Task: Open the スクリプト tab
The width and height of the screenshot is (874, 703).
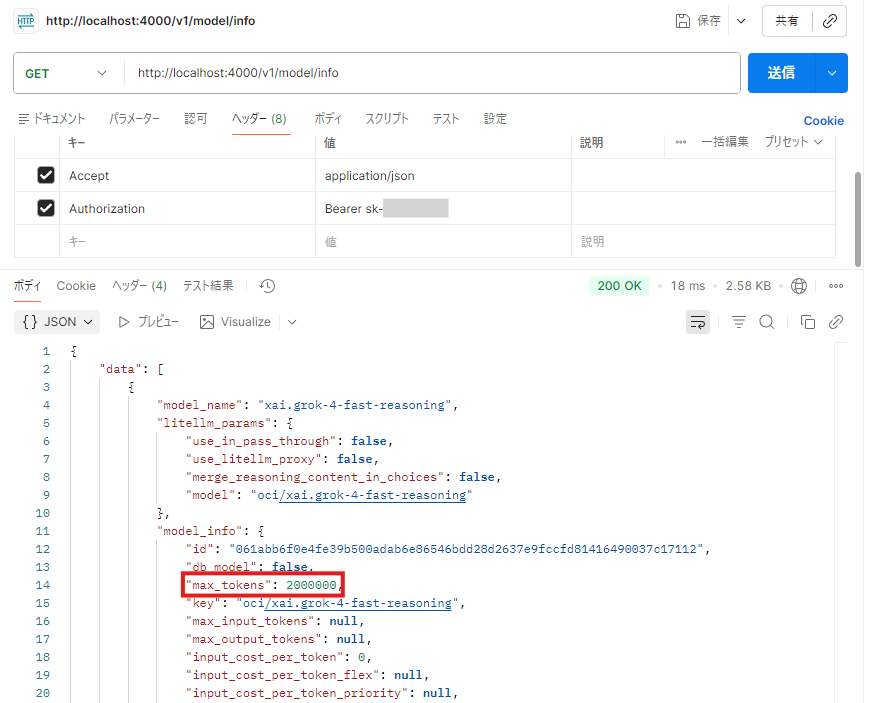Action: (387, 119)
